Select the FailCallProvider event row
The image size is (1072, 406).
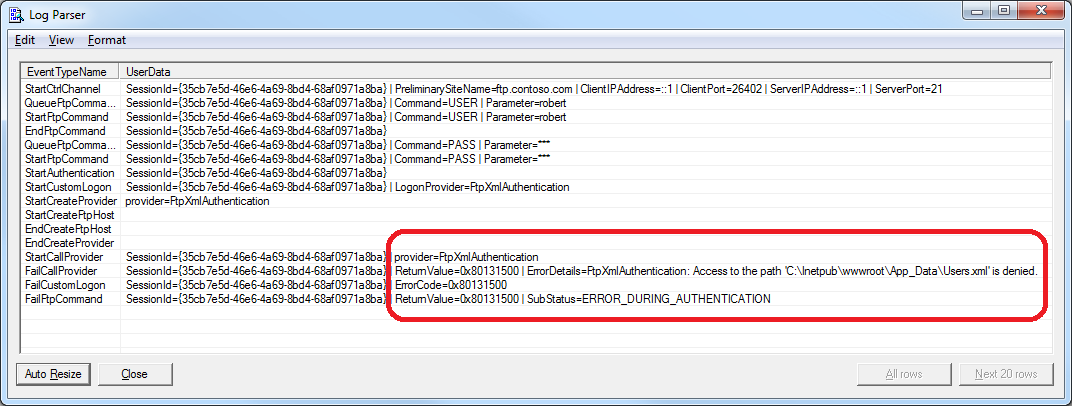pos(61,271)
